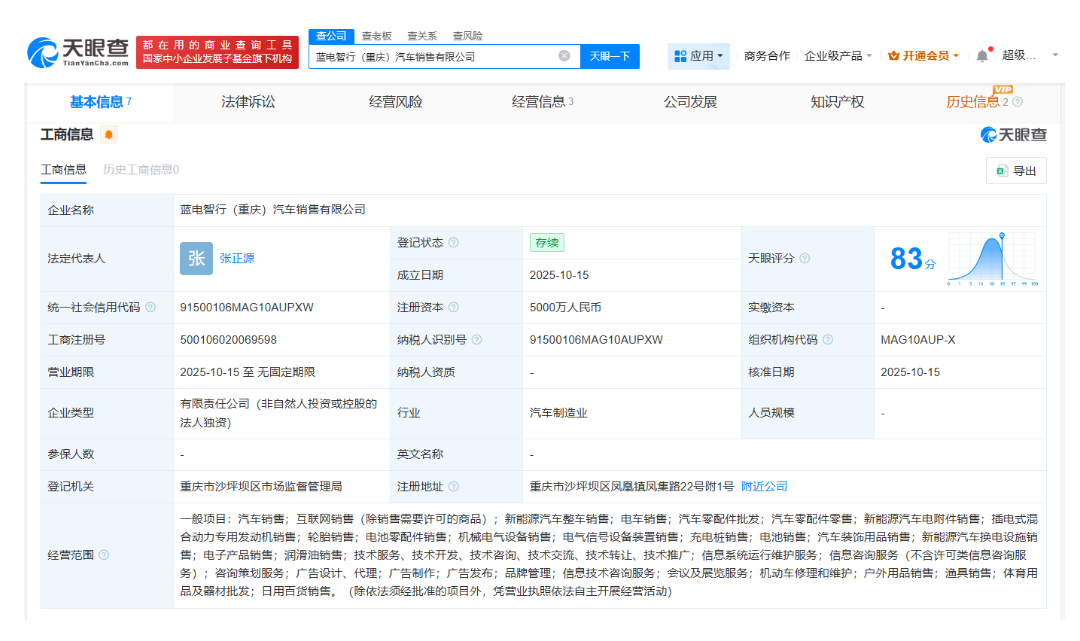Click the Tianyancha logo icon
This screenshot has height=641, width=1080.
pos(42,52)
